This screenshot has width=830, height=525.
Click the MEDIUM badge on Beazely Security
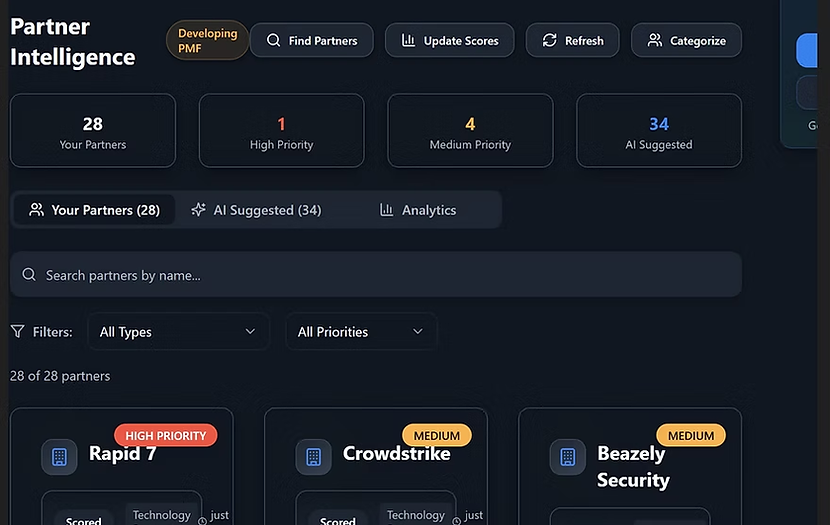691,435
